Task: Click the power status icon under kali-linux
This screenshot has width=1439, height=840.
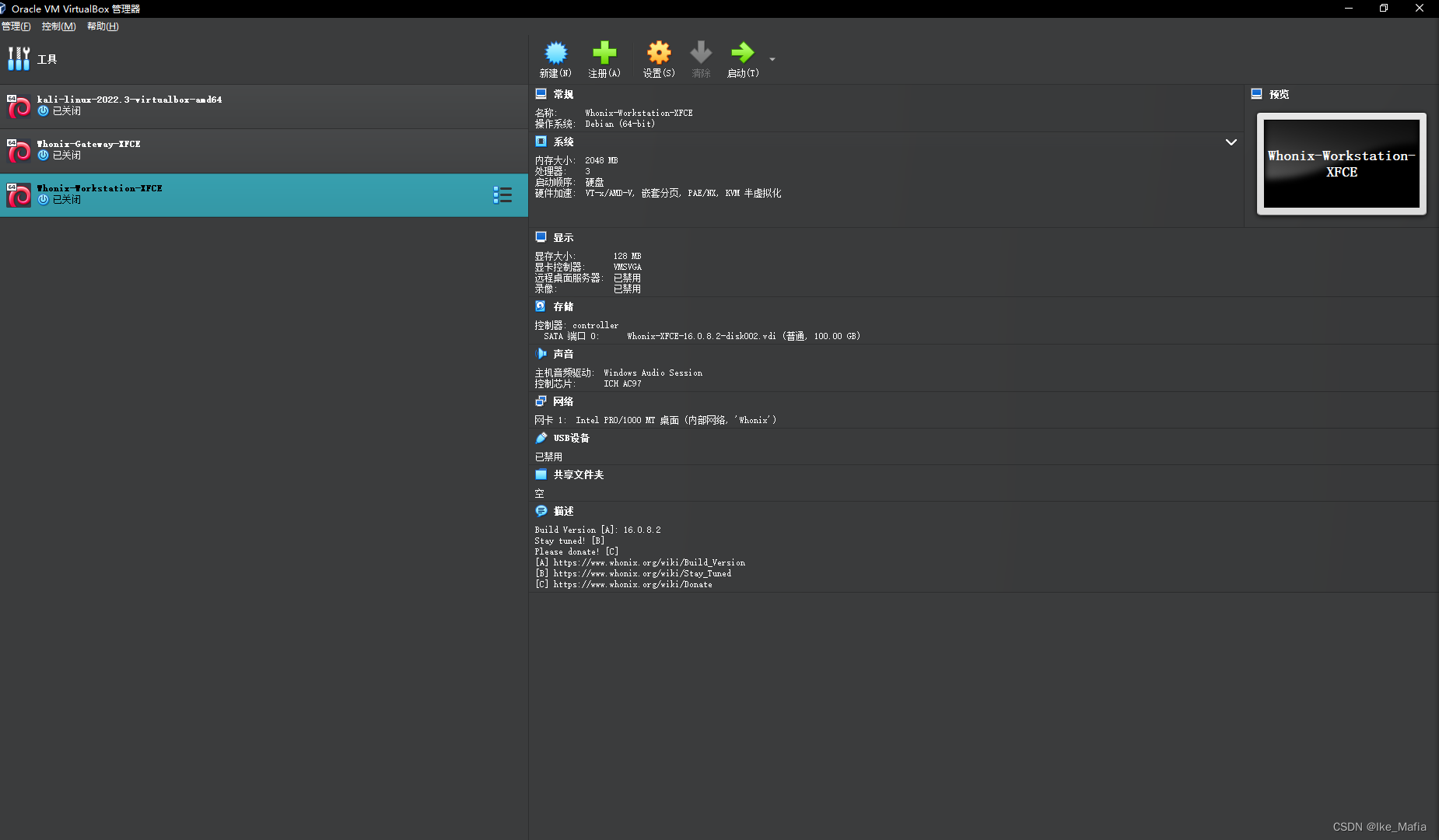Action: tap(44, 110)
